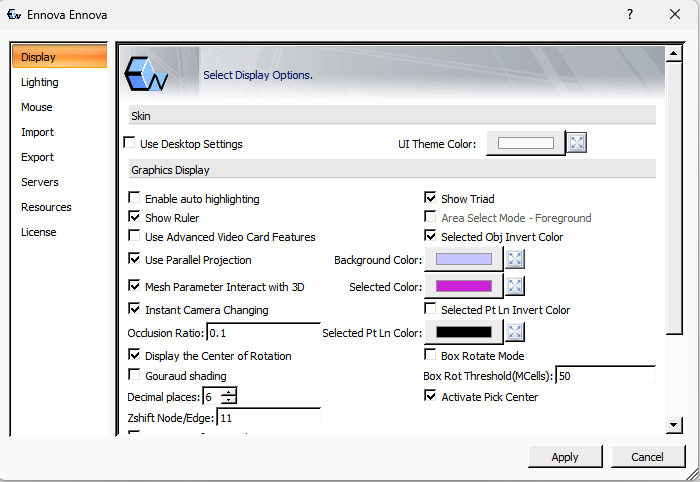The height and width of the screenshot is (482, 700).
Task: Click the scrollbar up arrow
Action: (x=673, y=54)
